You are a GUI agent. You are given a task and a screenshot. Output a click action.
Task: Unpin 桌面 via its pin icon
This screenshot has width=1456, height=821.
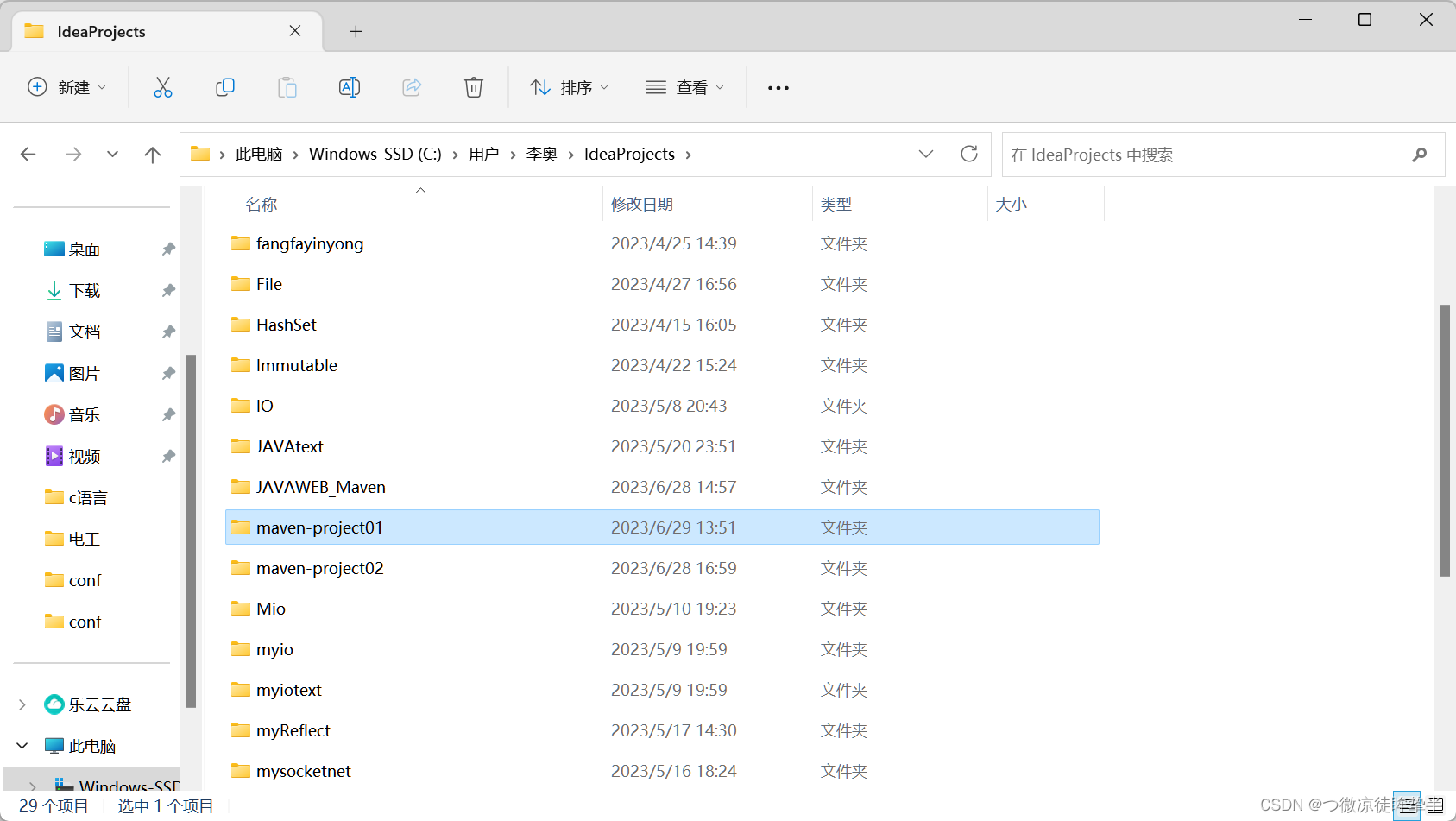click(168, 249)
